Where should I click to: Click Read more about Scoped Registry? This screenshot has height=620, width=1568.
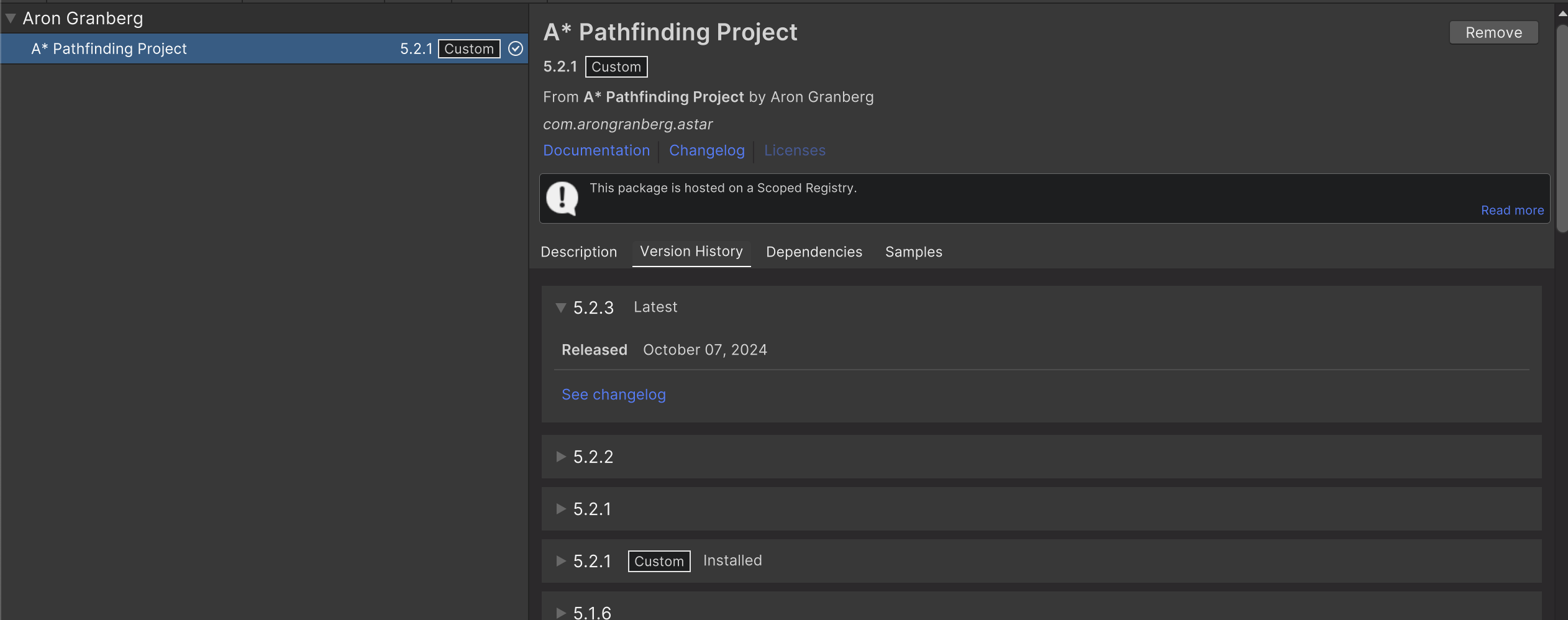point(1512,210)
